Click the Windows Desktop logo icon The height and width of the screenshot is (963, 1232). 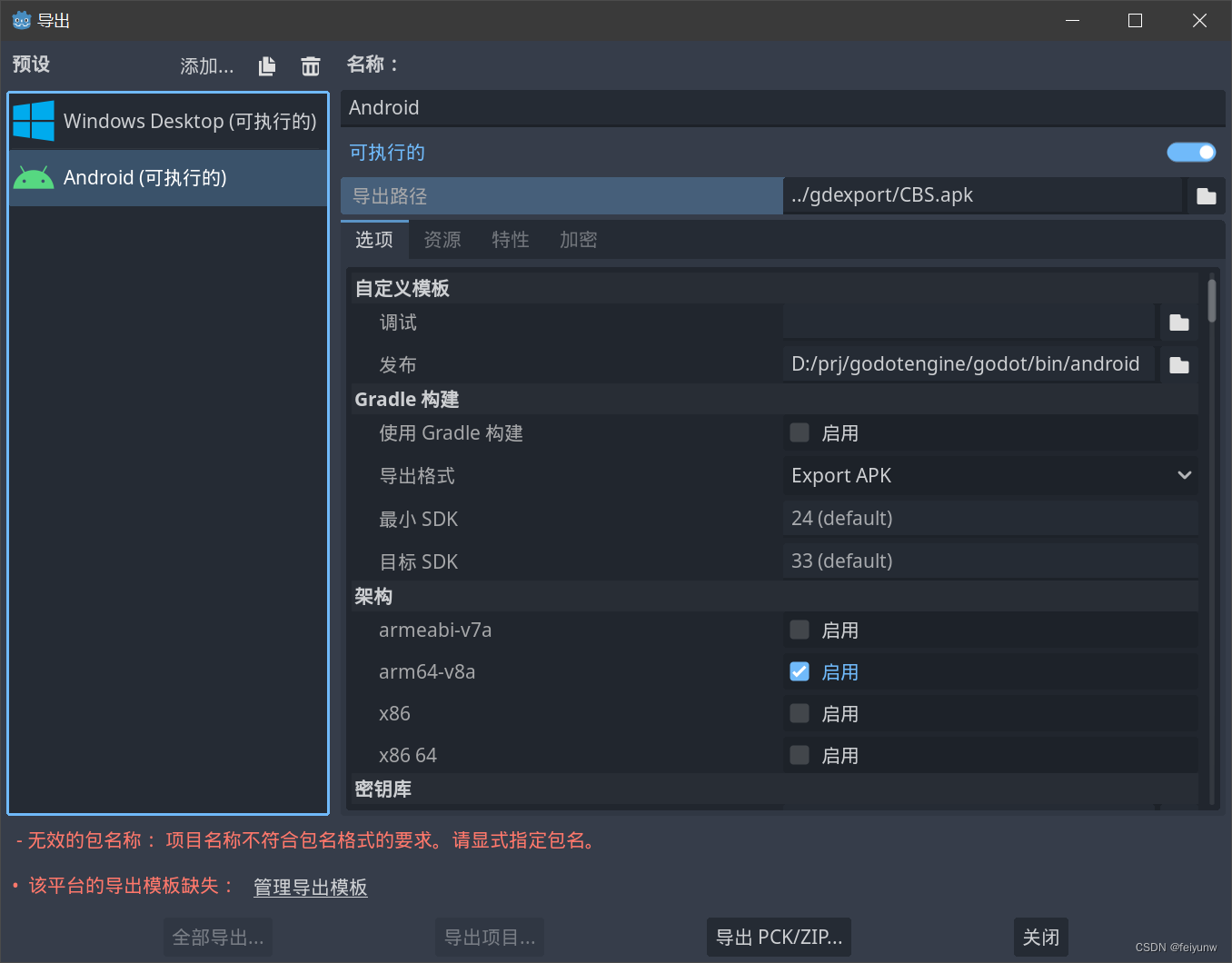pyautogui.click(x=34, y=121)
